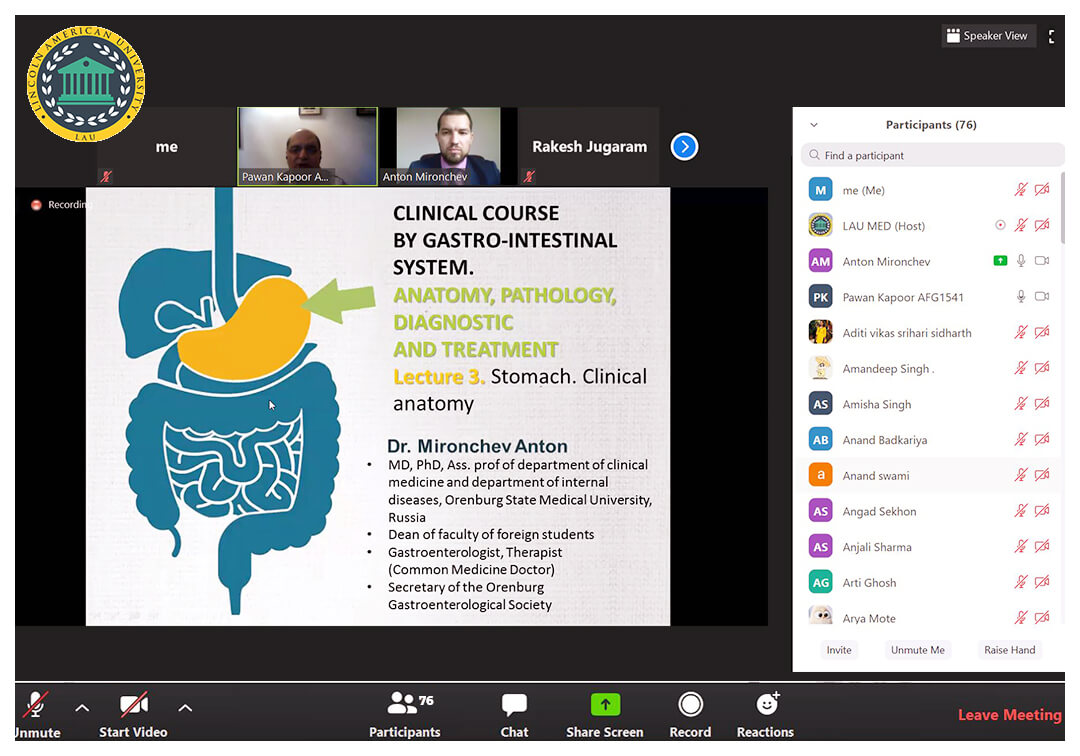Click the LAU MED host avatar icon
This screenshot has width=1080, height=756.
point(820,225)
